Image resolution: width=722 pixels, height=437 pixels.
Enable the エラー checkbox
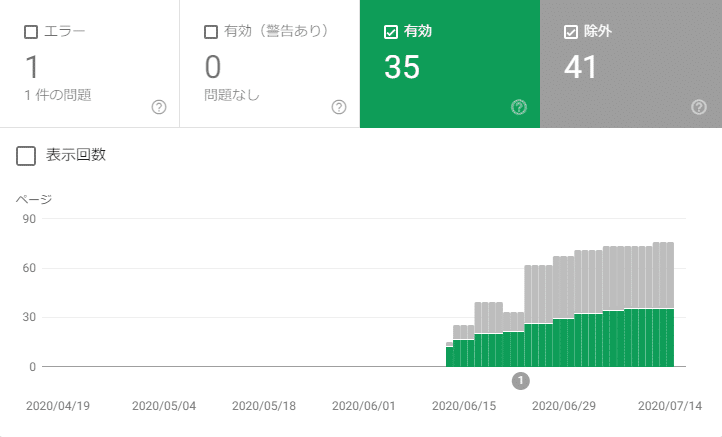tap(31, 32)
